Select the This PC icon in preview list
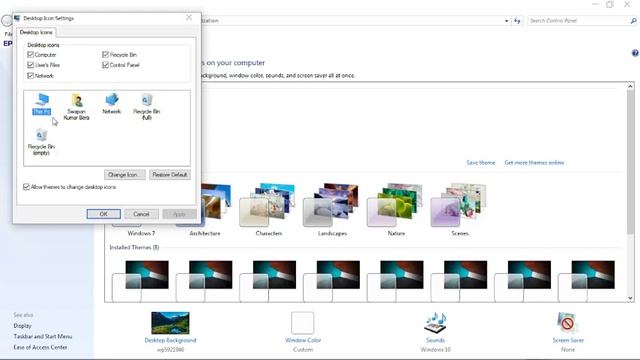640x360 pixels. [x=42, y=104]
